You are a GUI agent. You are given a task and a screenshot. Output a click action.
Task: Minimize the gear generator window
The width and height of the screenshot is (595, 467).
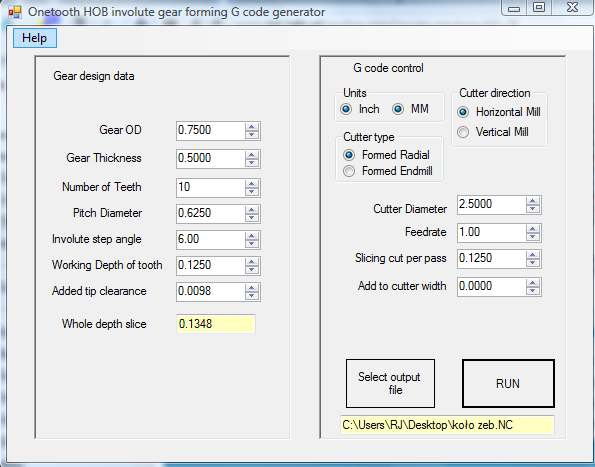click(x=514, y=8)
